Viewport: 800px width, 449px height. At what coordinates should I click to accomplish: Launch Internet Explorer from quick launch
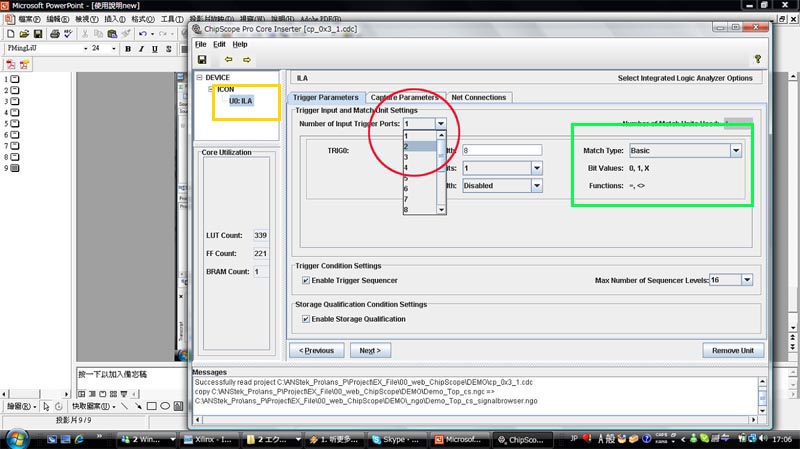pyautogui.click(x=79, y=439)
